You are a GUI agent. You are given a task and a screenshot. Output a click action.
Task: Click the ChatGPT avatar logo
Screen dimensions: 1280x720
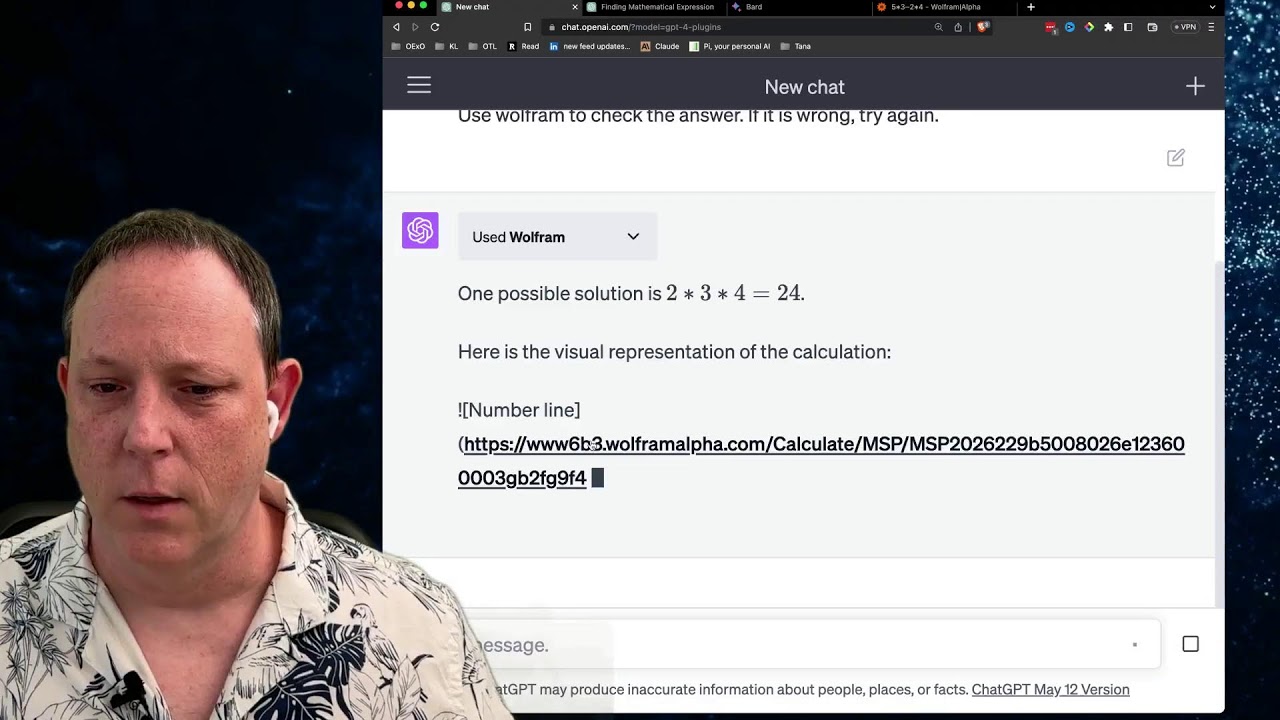(x=420, y=231)
